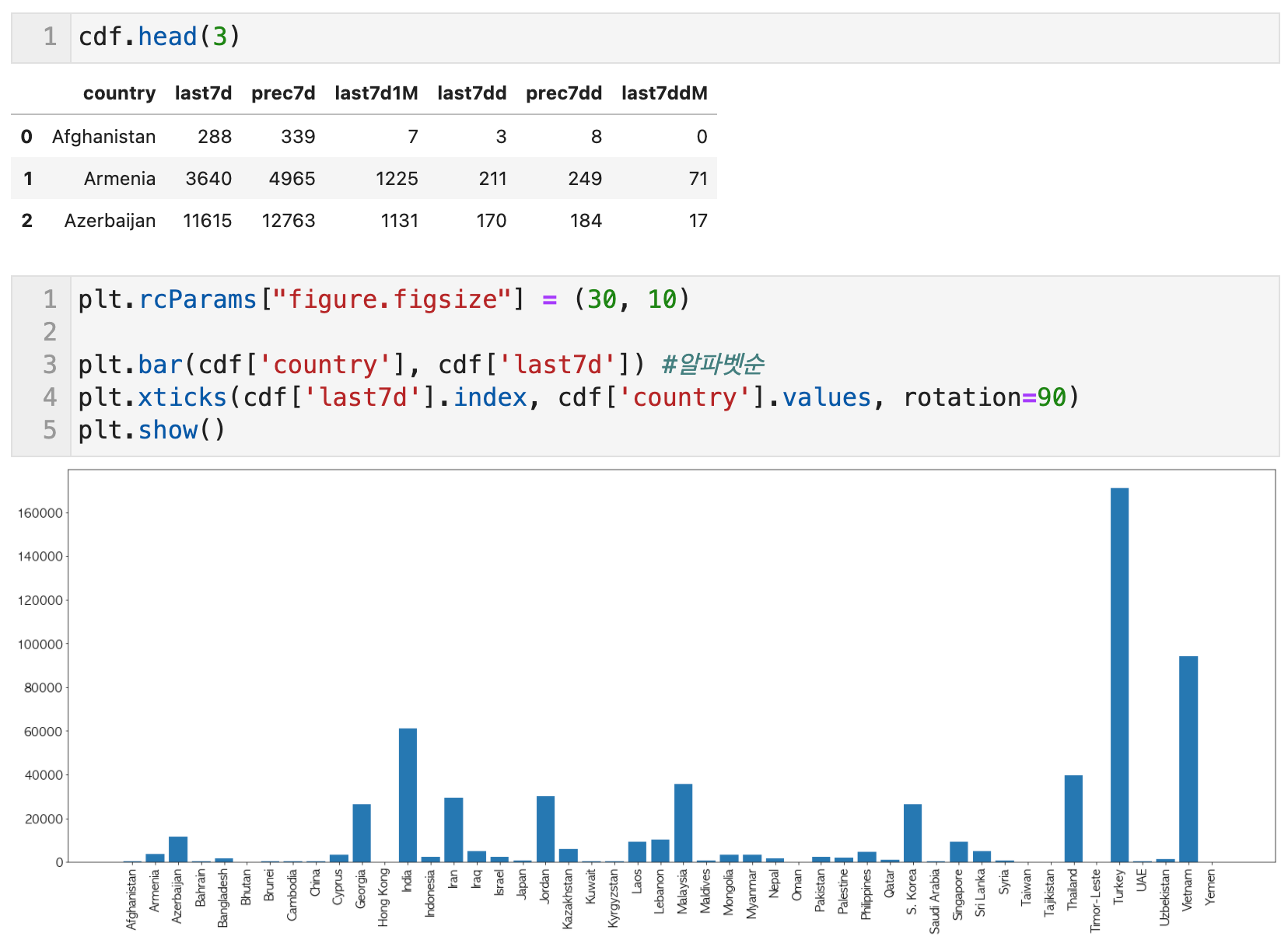
Task: Click the Uzbekistan x-axis label
Action: (1165, 898)
